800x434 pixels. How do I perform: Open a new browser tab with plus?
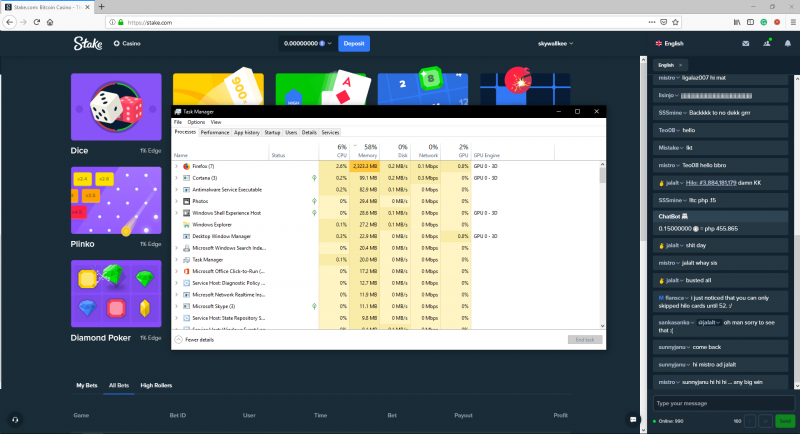[x=102, y=7]
